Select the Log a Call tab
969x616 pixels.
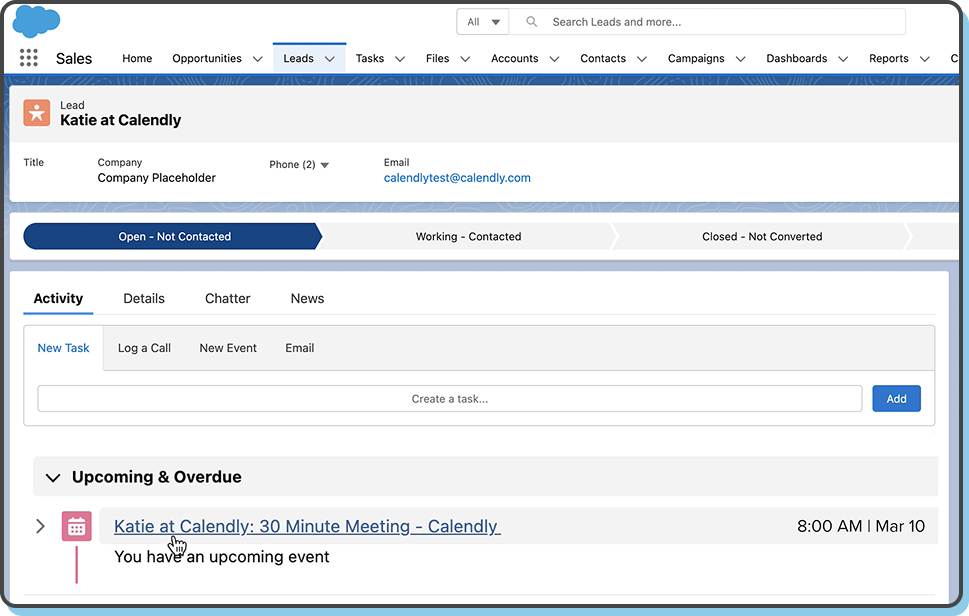pos(144,348)
